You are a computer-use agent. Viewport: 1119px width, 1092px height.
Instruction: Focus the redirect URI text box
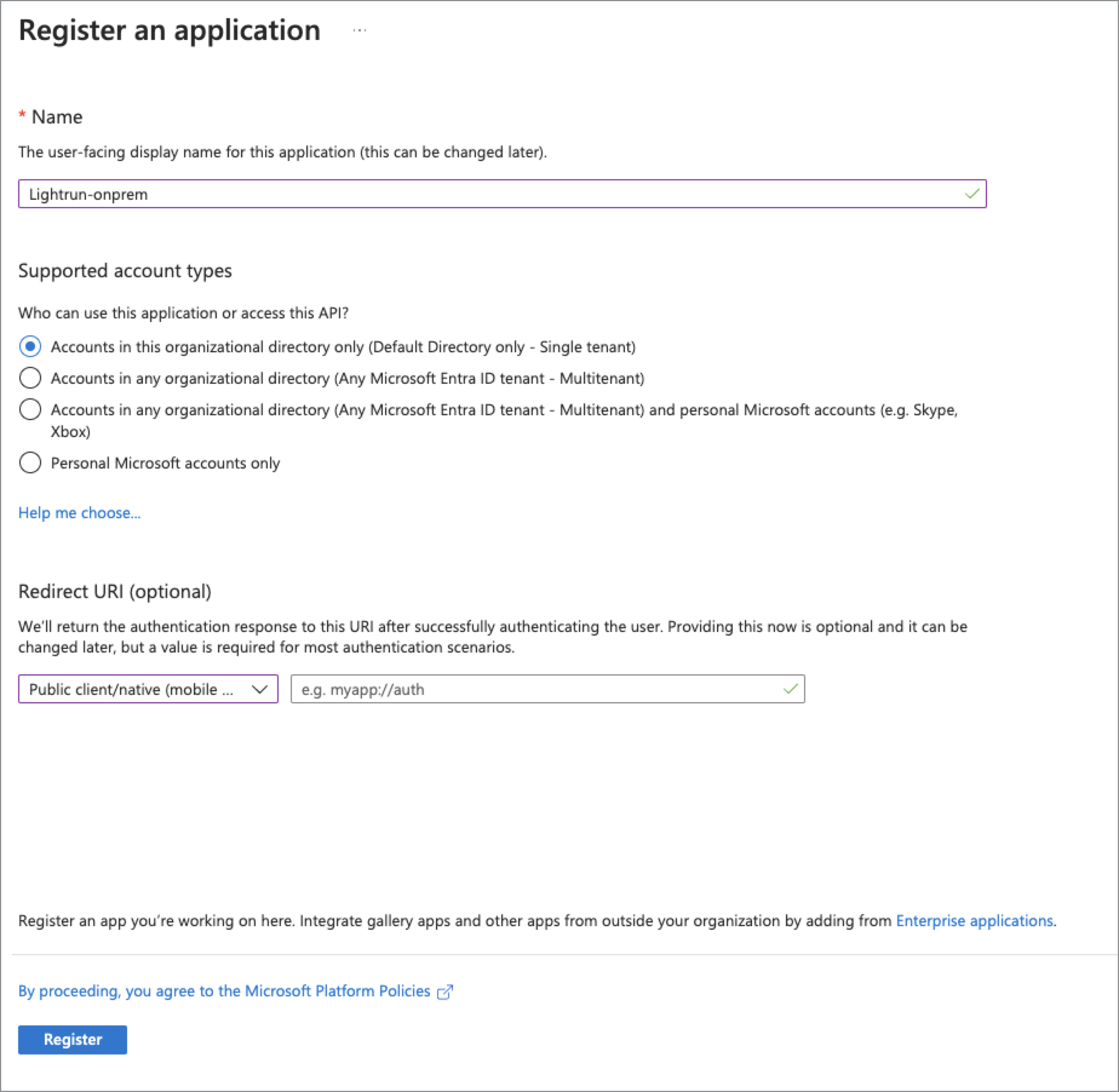point(533,689)
